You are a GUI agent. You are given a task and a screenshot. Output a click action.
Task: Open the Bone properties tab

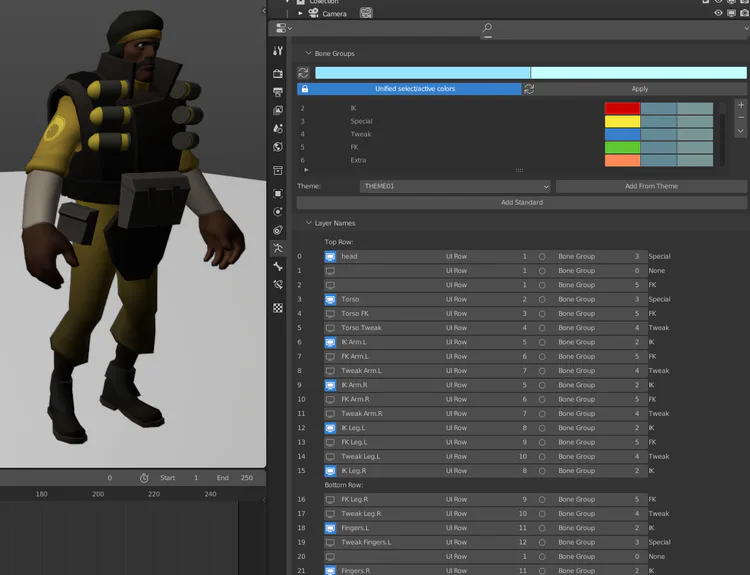pyautogui.click(x=278, y=266)
